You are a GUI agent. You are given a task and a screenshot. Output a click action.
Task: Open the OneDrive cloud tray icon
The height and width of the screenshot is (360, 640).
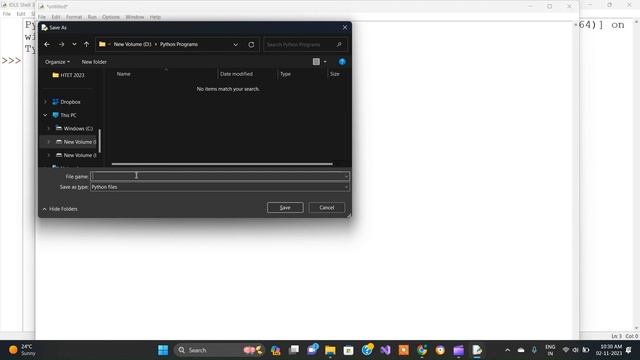521,350
